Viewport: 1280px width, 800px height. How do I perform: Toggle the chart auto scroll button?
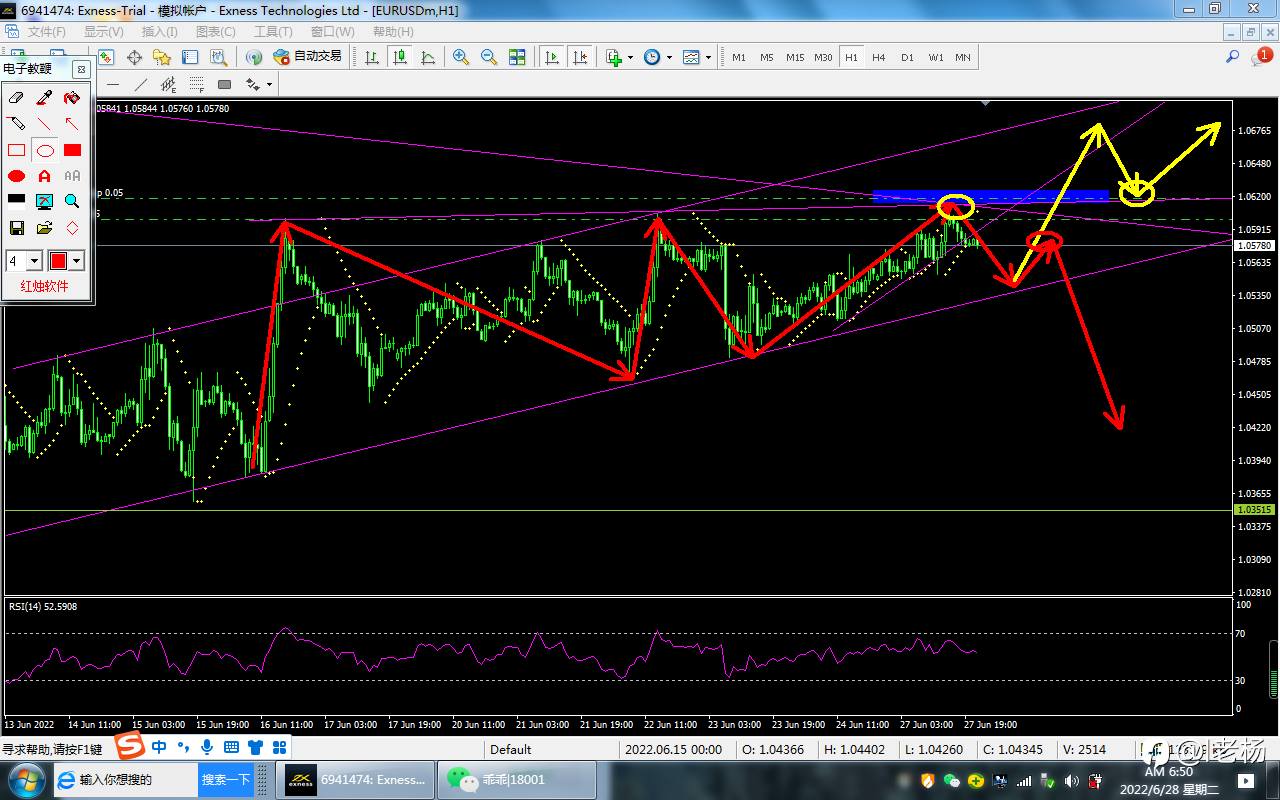click(551, 57)
